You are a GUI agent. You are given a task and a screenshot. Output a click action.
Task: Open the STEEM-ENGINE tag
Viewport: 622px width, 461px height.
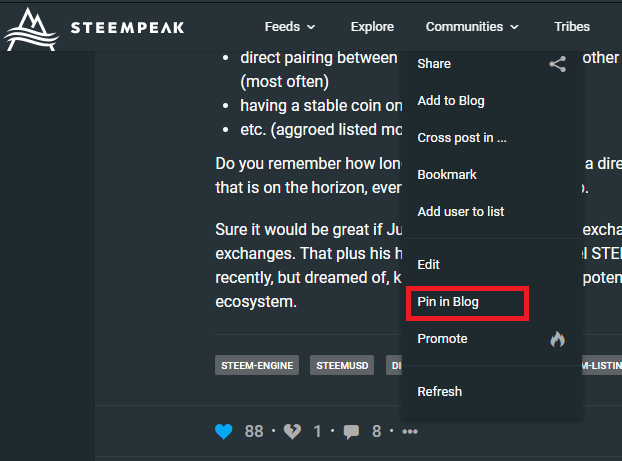click(x=258, y=366)
